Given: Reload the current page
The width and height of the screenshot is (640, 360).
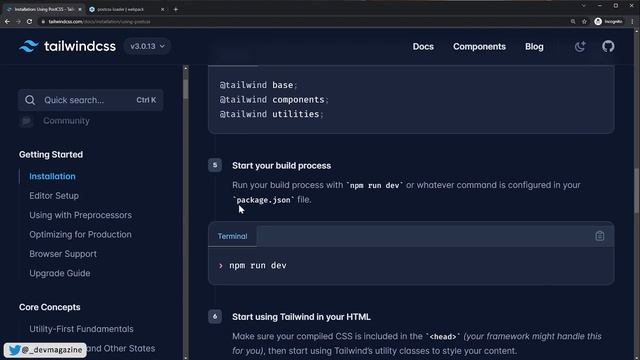Looking at the screenshot, I should click(29, 21).
